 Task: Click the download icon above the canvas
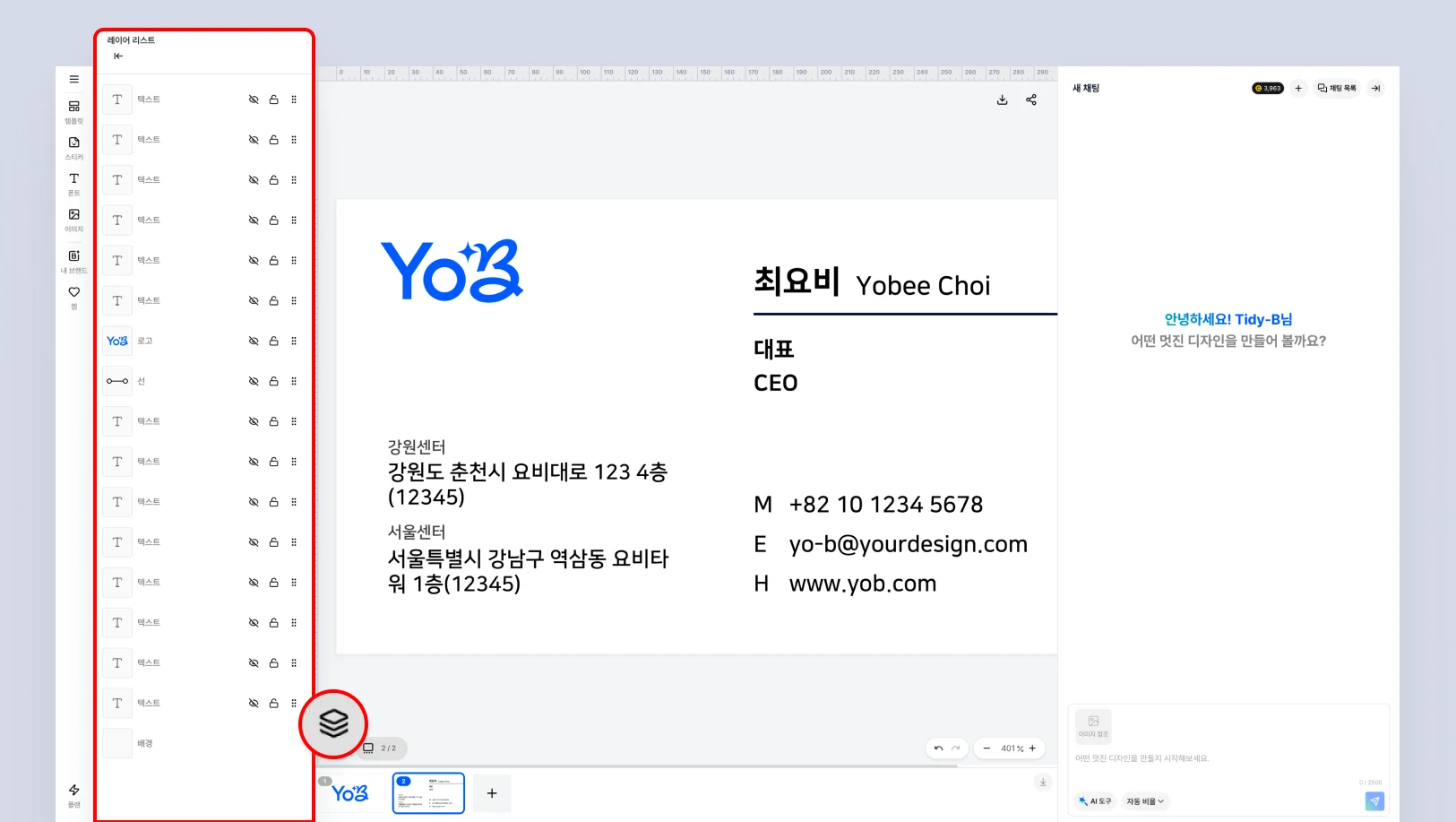pyautogui.click(x=1003, y=100)
